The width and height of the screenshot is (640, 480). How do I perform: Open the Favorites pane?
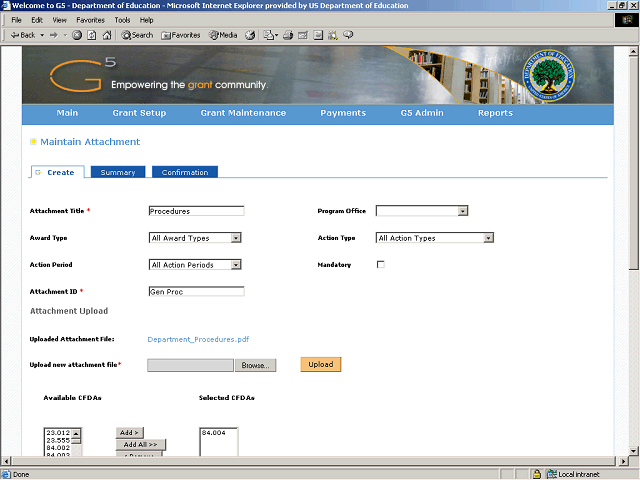coord(180,35)
